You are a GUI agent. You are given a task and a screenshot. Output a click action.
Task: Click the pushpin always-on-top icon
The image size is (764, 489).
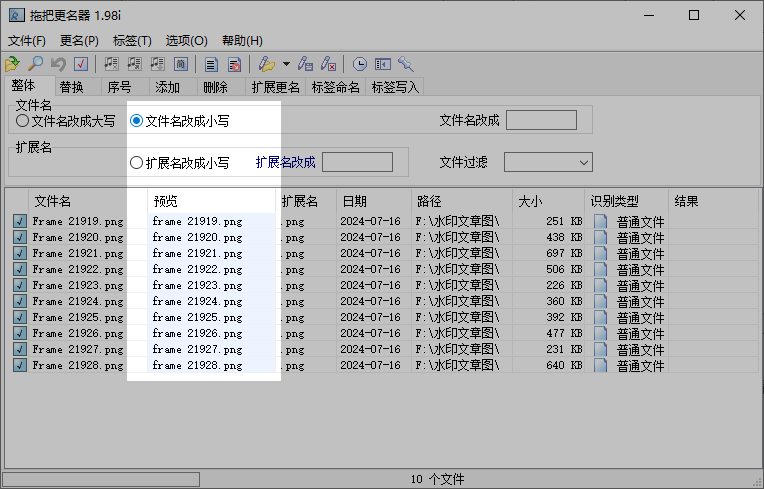[405, 64]
